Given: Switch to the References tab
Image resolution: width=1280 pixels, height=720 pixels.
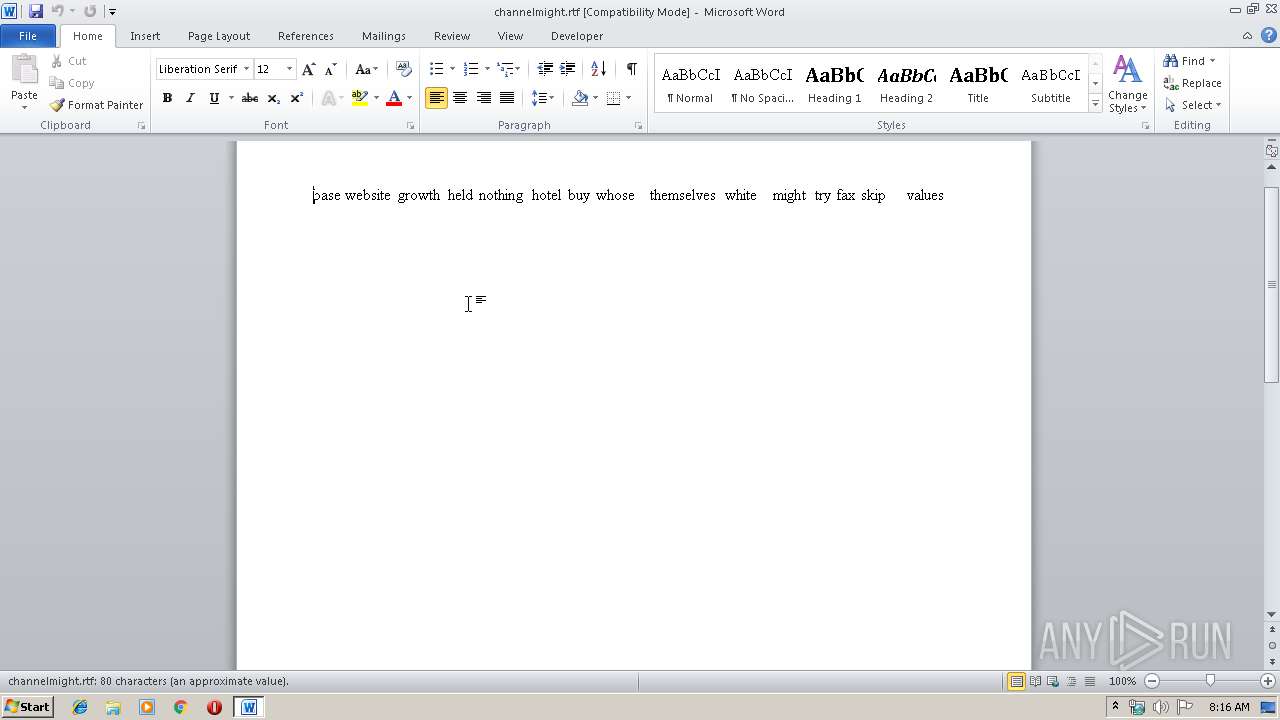Looking at the screenshot, I should coord(306,35).
